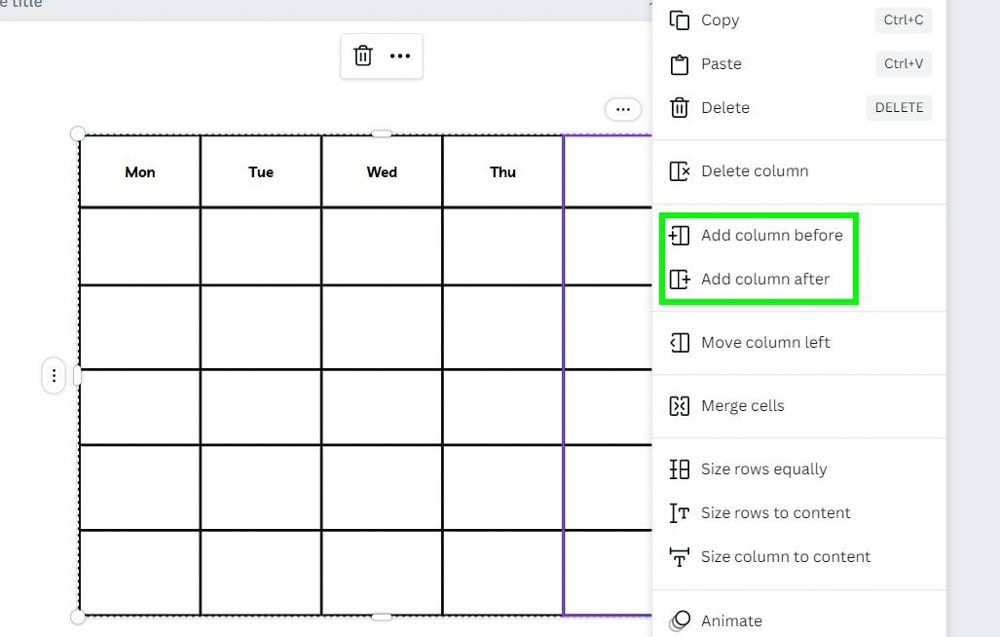Click the Merge cells icon
Screen dimensions: 1000x637
pyautogui.click(x=680, y=406)
